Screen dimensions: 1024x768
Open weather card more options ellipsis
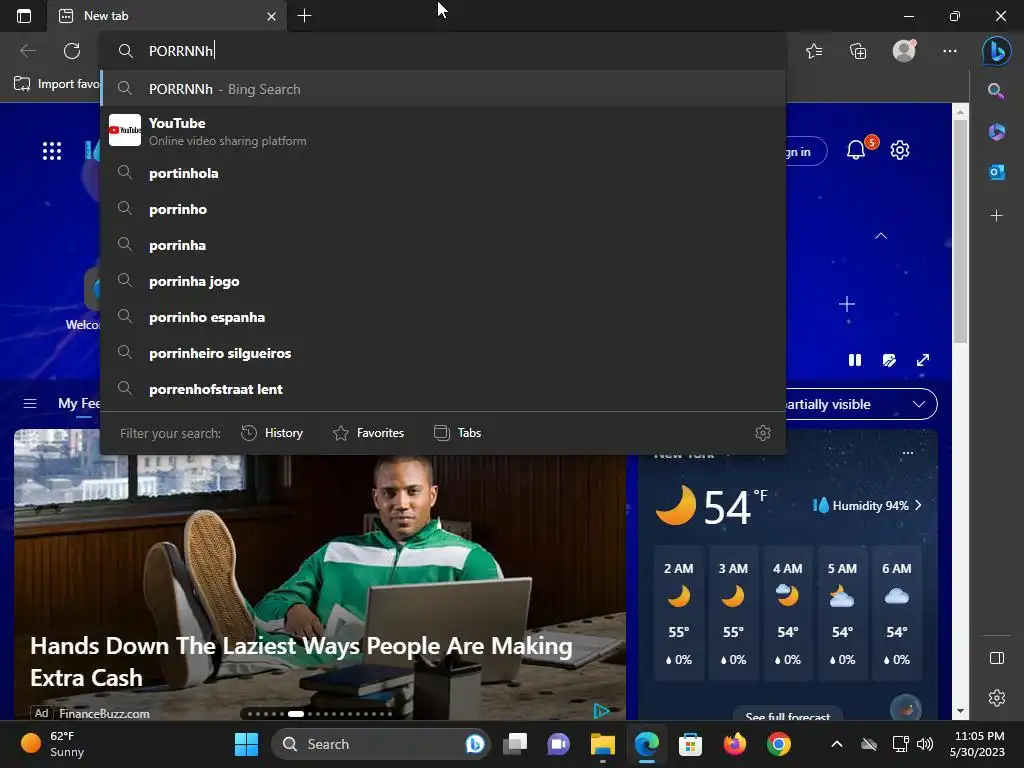point(908,453)
